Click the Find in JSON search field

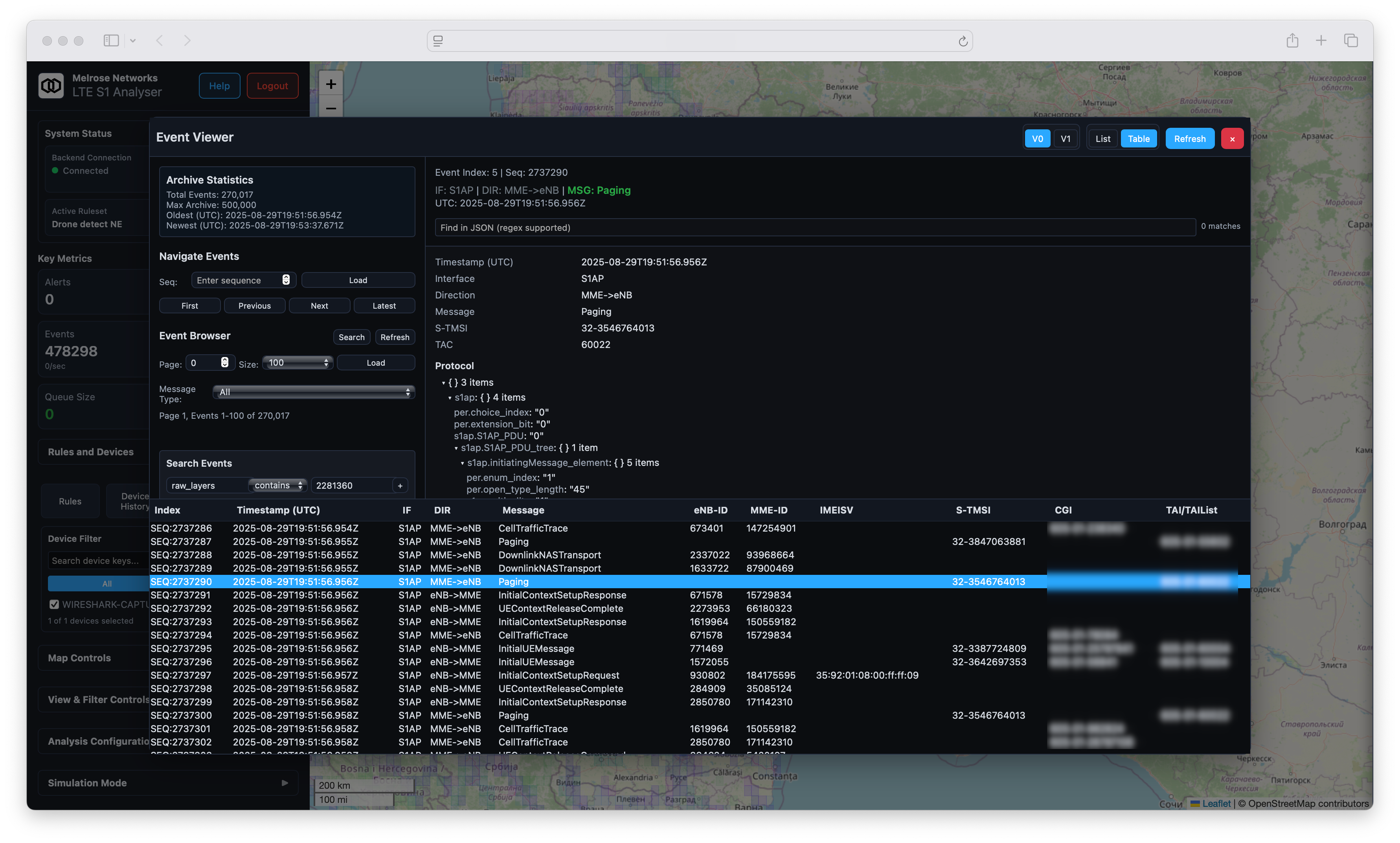click(x=815, y=227)
